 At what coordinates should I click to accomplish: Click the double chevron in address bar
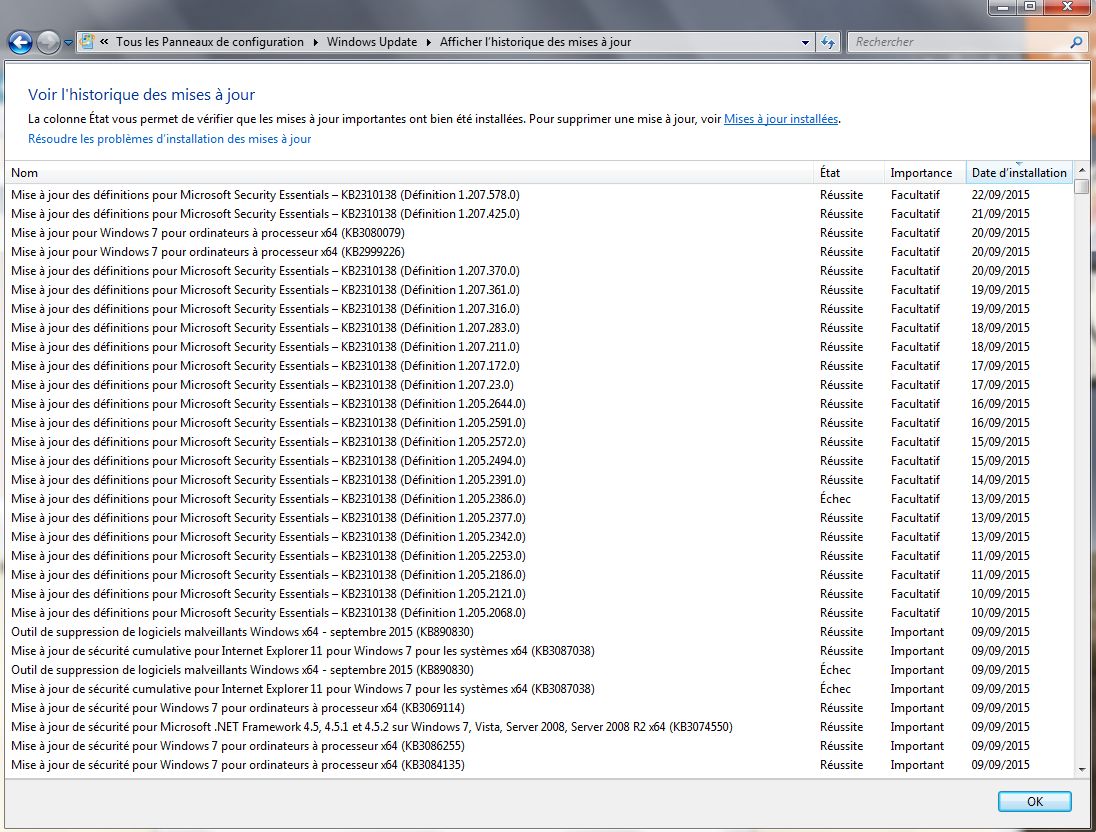(x=103, y=42)
